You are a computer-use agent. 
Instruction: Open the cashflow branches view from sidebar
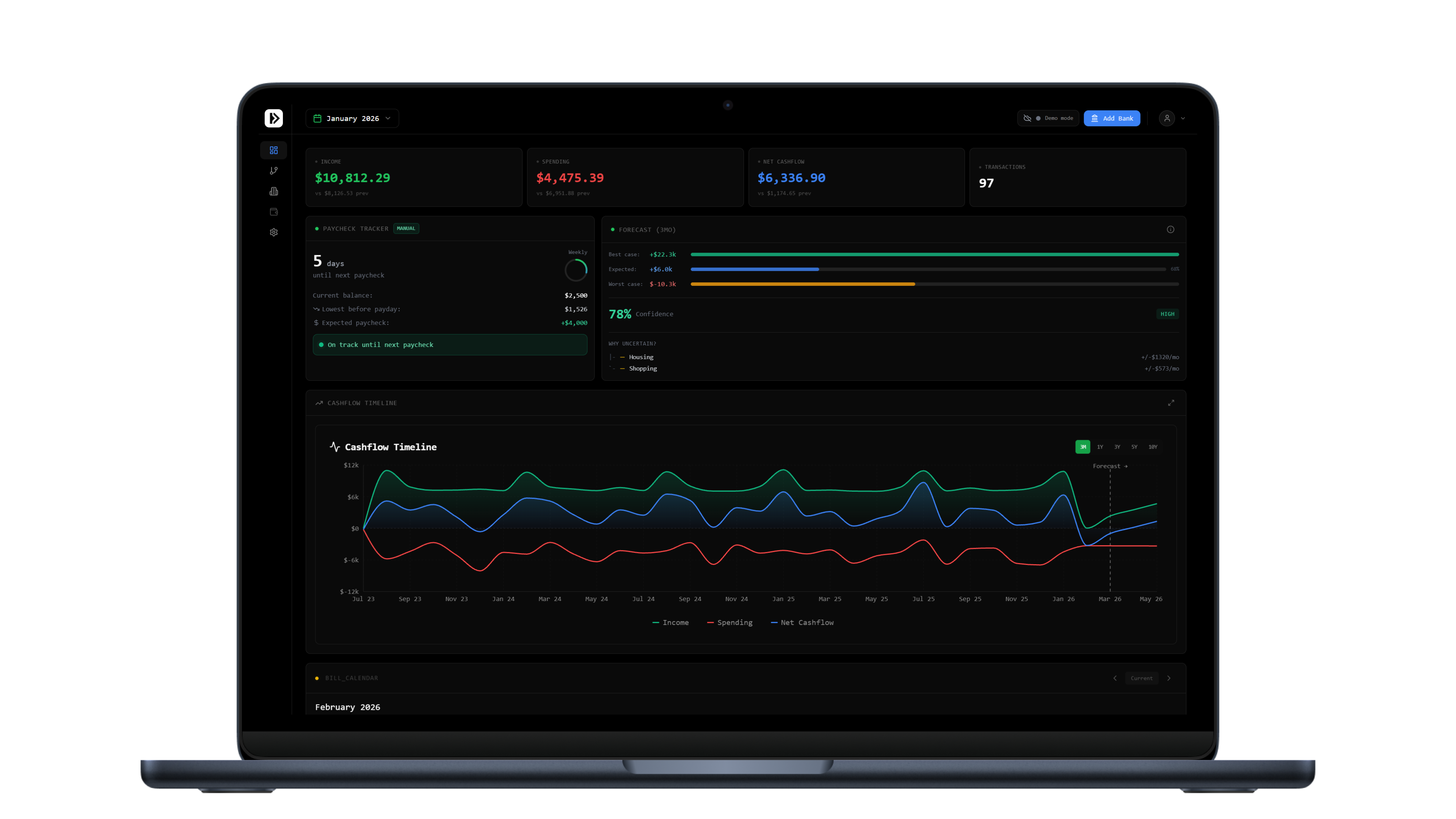273,170
